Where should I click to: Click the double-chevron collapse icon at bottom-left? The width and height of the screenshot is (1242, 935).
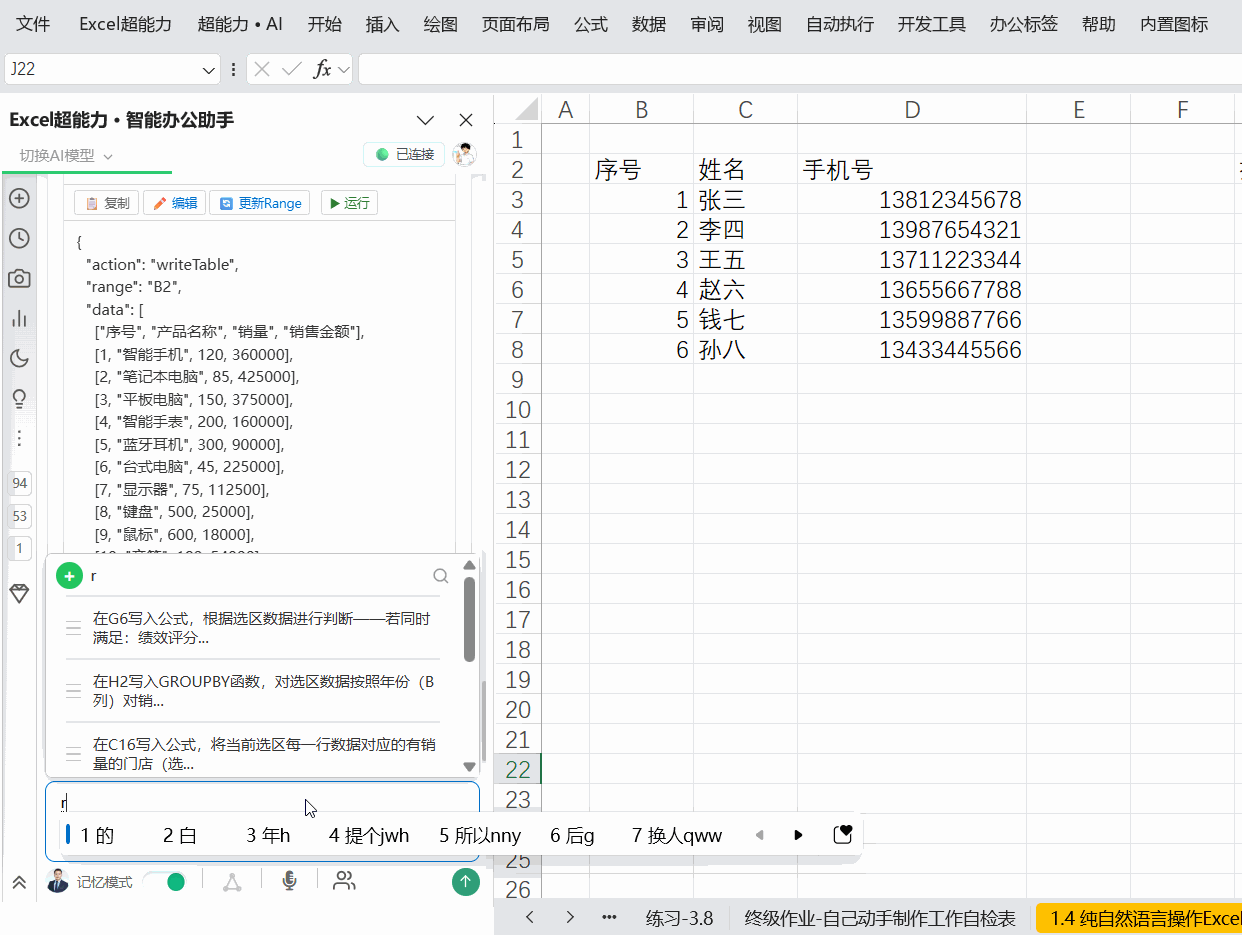[18, 882]
